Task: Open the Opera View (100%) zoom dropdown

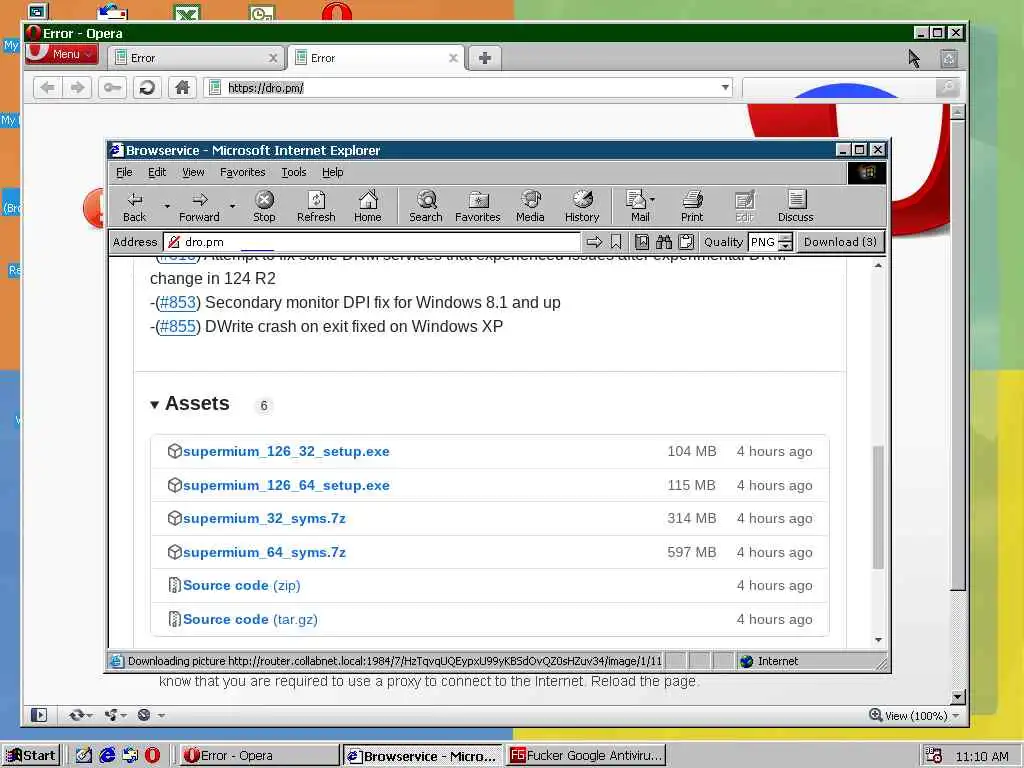Action: (x=956, y=716)
